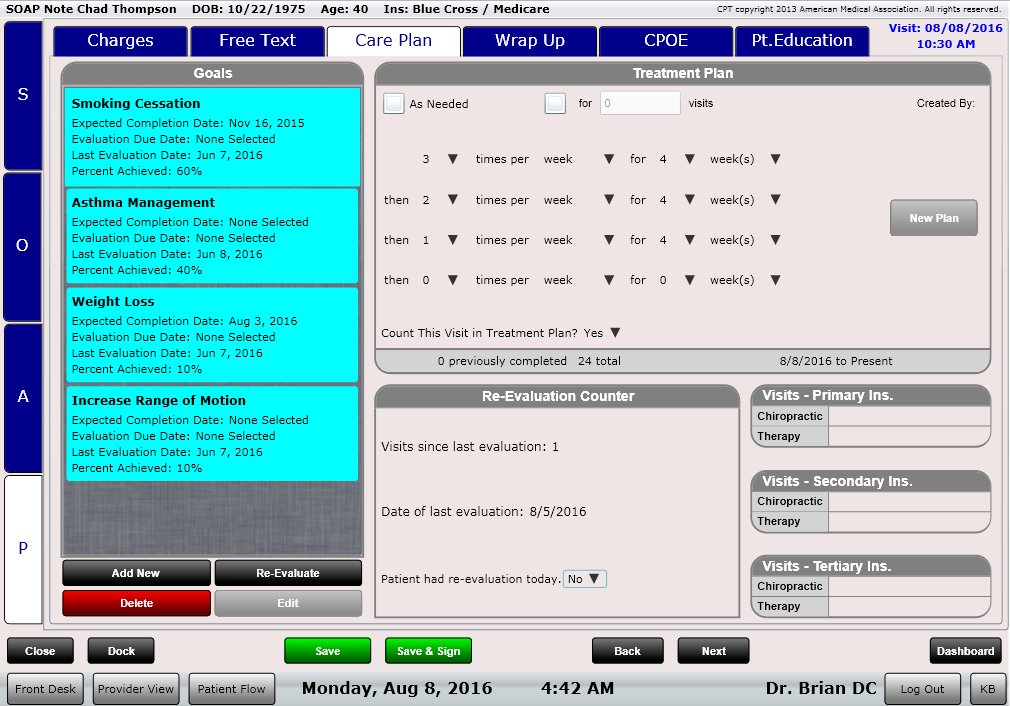The image size is (1010, 706).
Task: Click the Save & Sign button
Action: pyautogui.click(x=428, y=650)
